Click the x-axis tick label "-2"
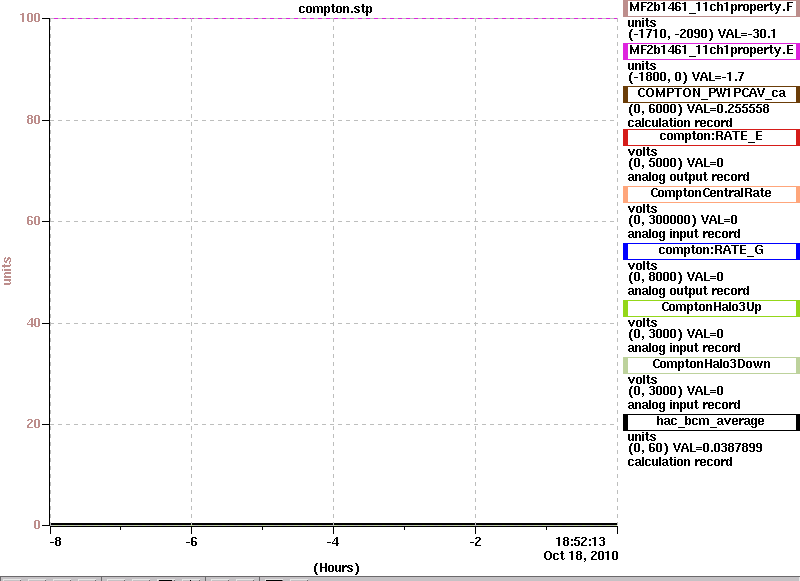The height and width of the screenshot is (581, 800). pyautogui.click(x=475, y=542)
